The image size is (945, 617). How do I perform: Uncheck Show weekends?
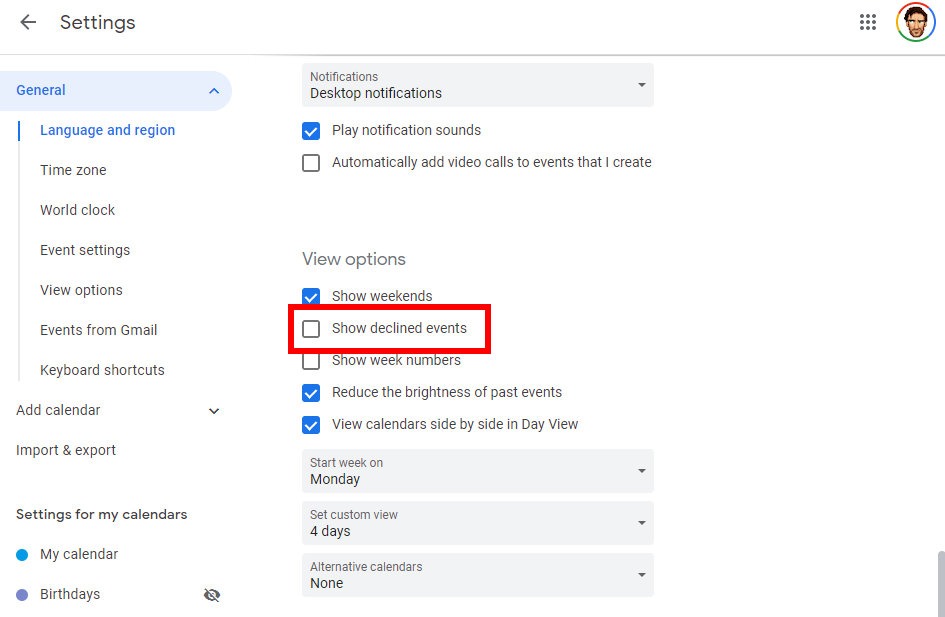311,296
